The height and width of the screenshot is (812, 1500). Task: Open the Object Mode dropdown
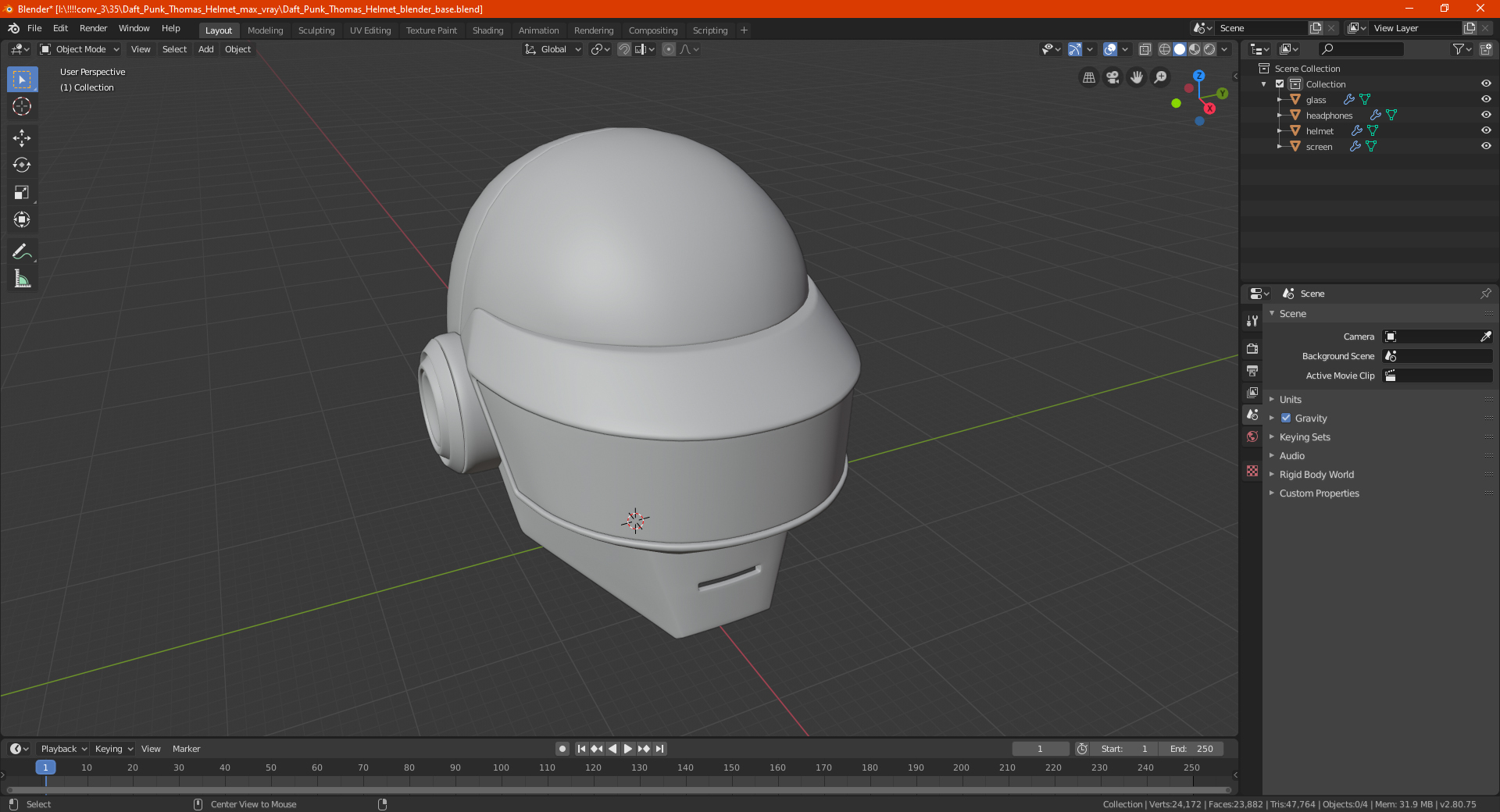click(x=80, y=49)
